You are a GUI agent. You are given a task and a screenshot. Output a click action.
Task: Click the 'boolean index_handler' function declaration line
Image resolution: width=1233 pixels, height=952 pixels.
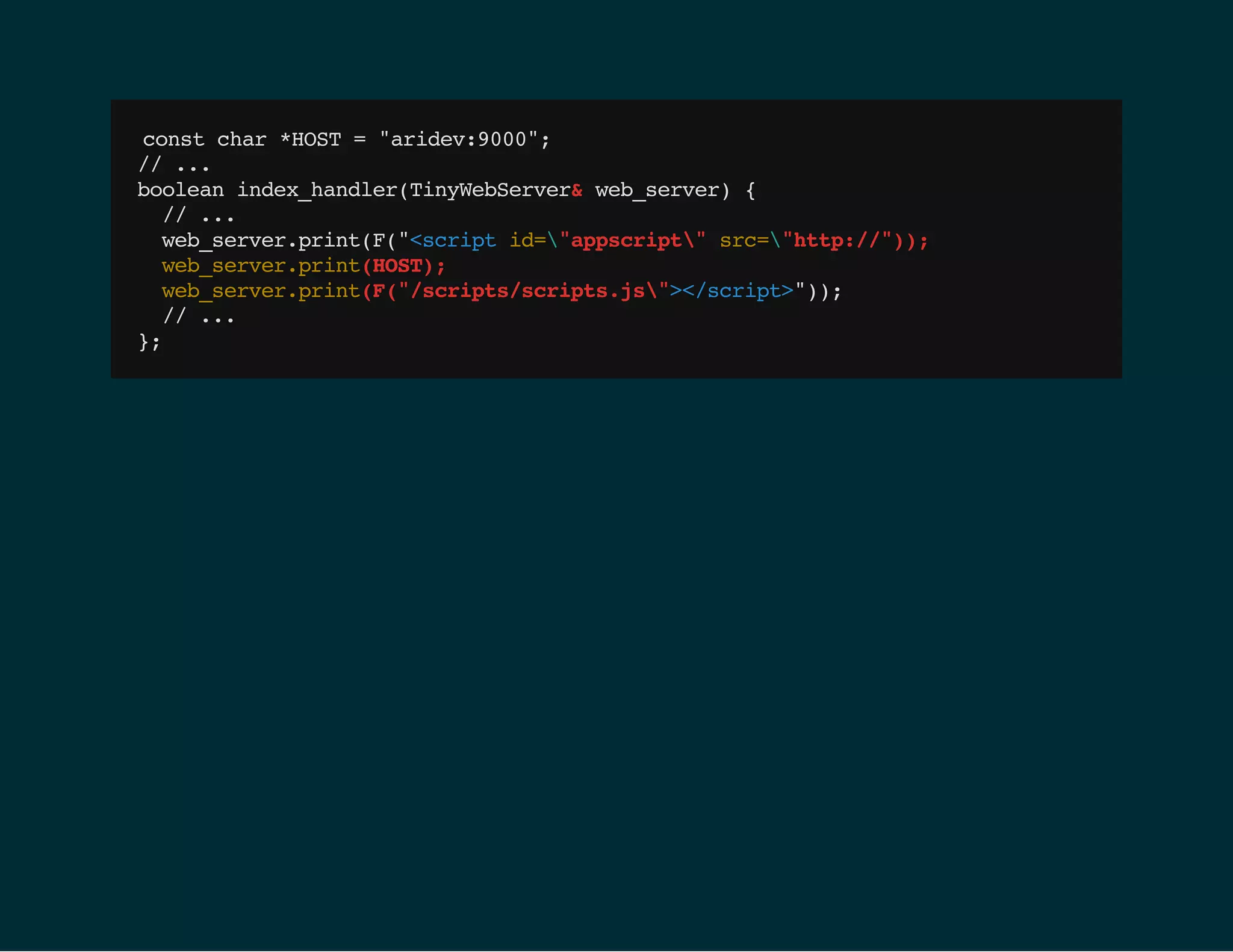[x=446, y=190]
